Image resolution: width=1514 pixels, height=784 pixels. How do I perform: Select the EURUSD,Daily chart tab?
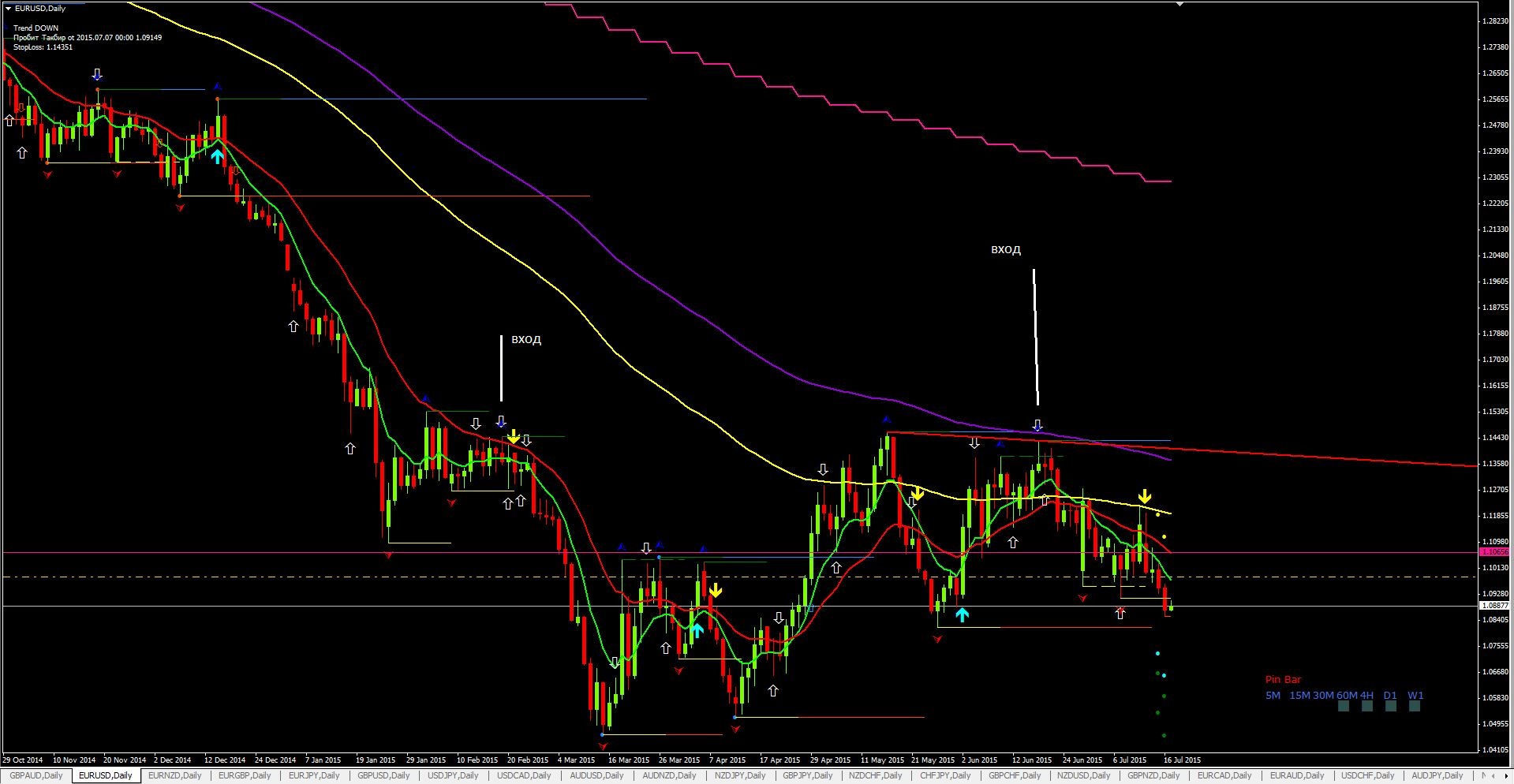click(106, 776)
